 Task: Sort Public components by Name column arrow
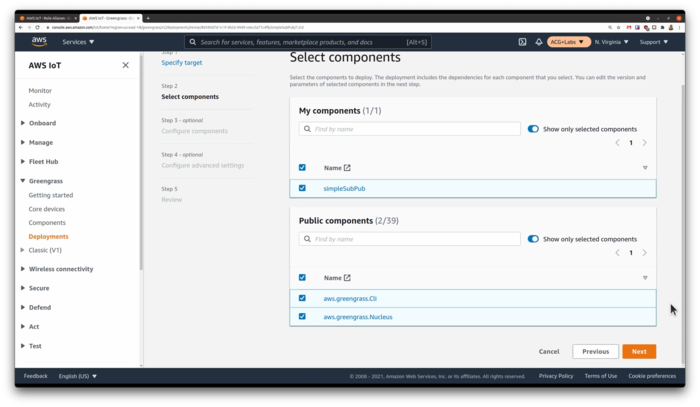[x=645, y=278]
